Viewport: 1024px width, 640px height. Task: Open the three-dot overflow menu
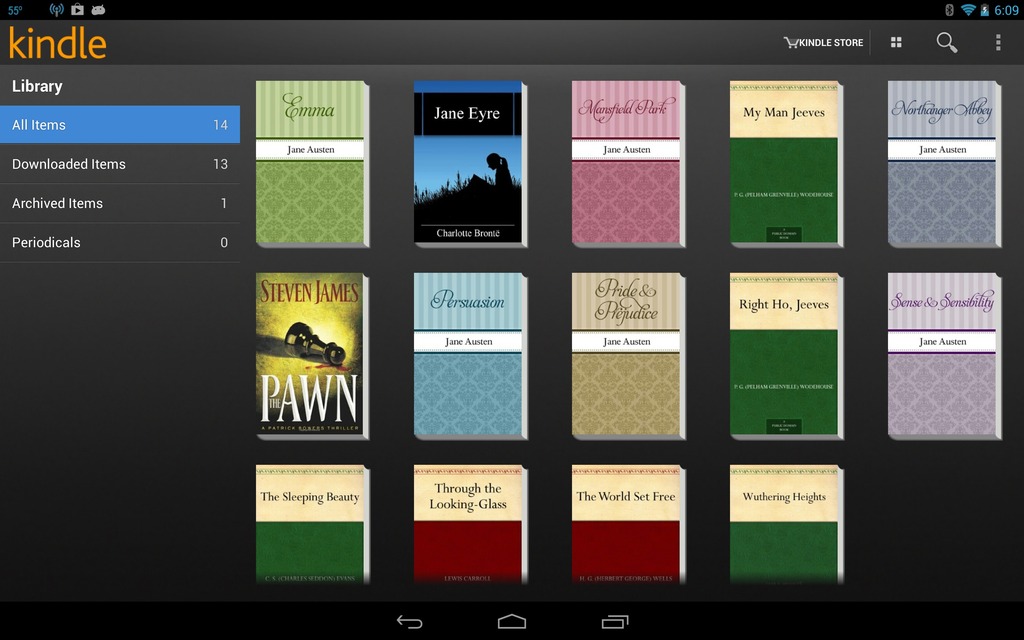tap(997, 43)
